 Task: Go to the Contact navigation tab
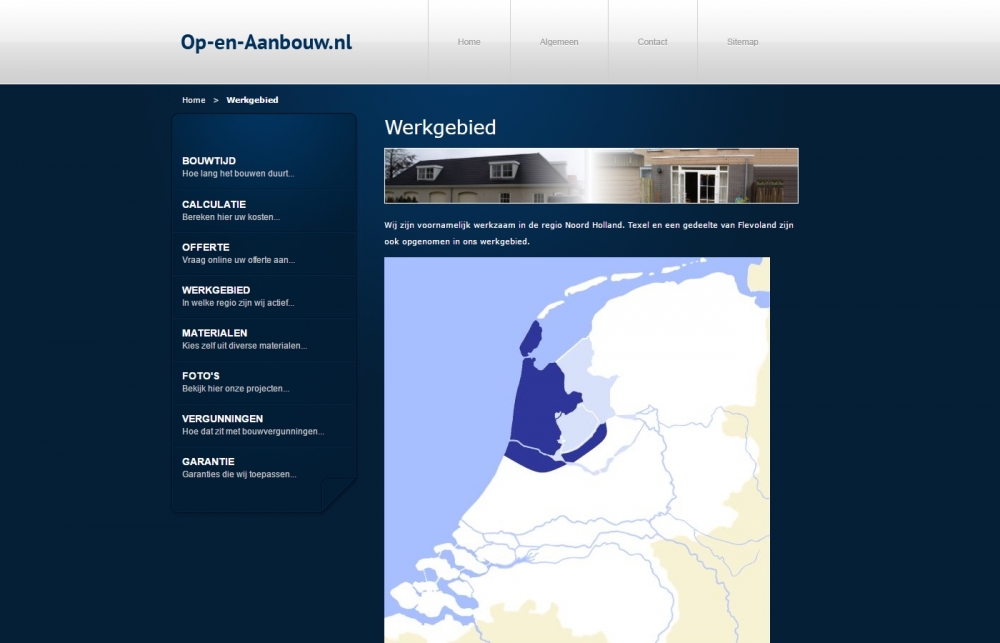[x=652, y=42]
